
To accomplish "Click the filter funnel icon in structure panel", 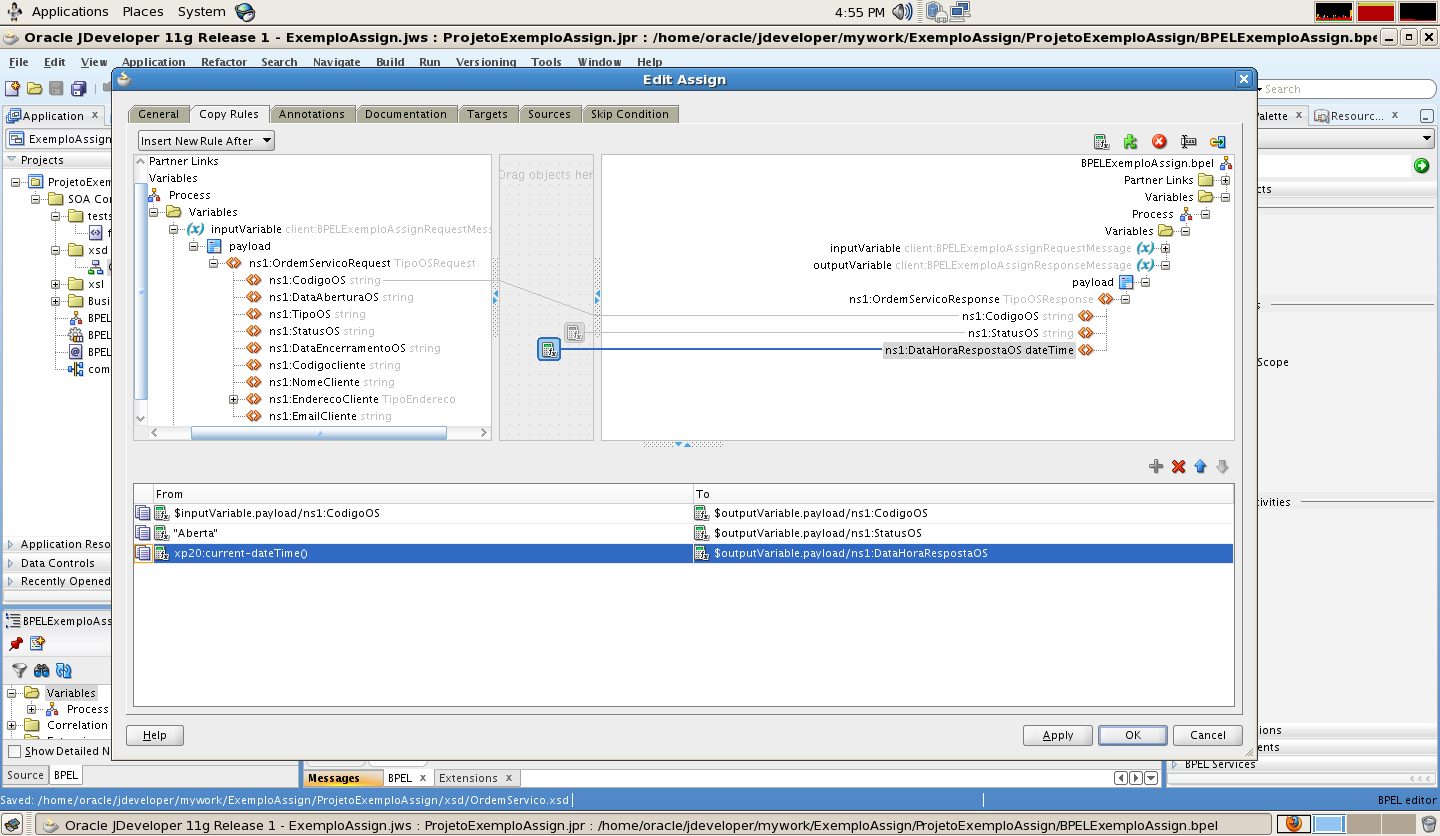I will click(x=19, y=671).
